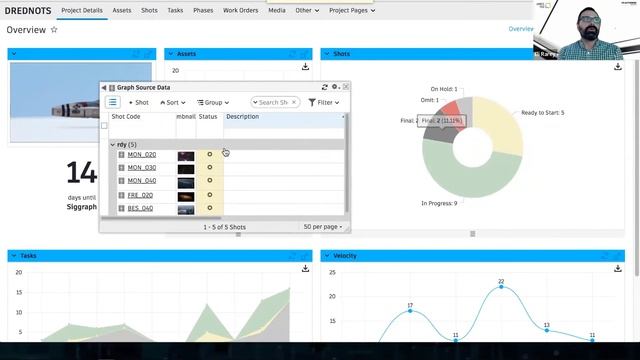
Task: Download the Assets graph
Action: [x=305, y=67]
